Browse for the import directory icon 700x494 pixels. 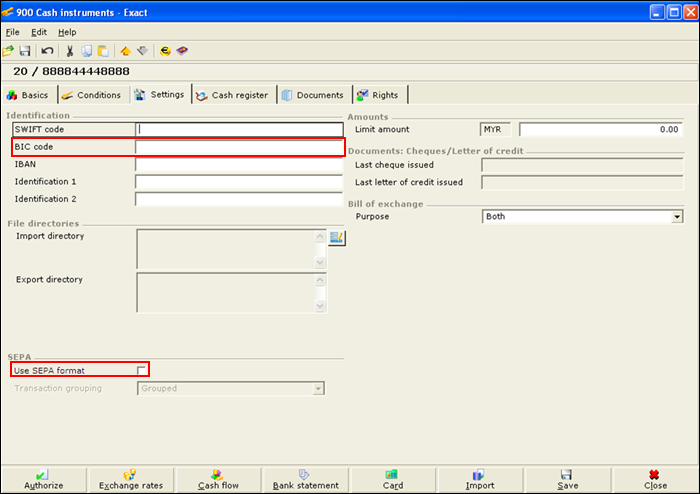(336, 237)
